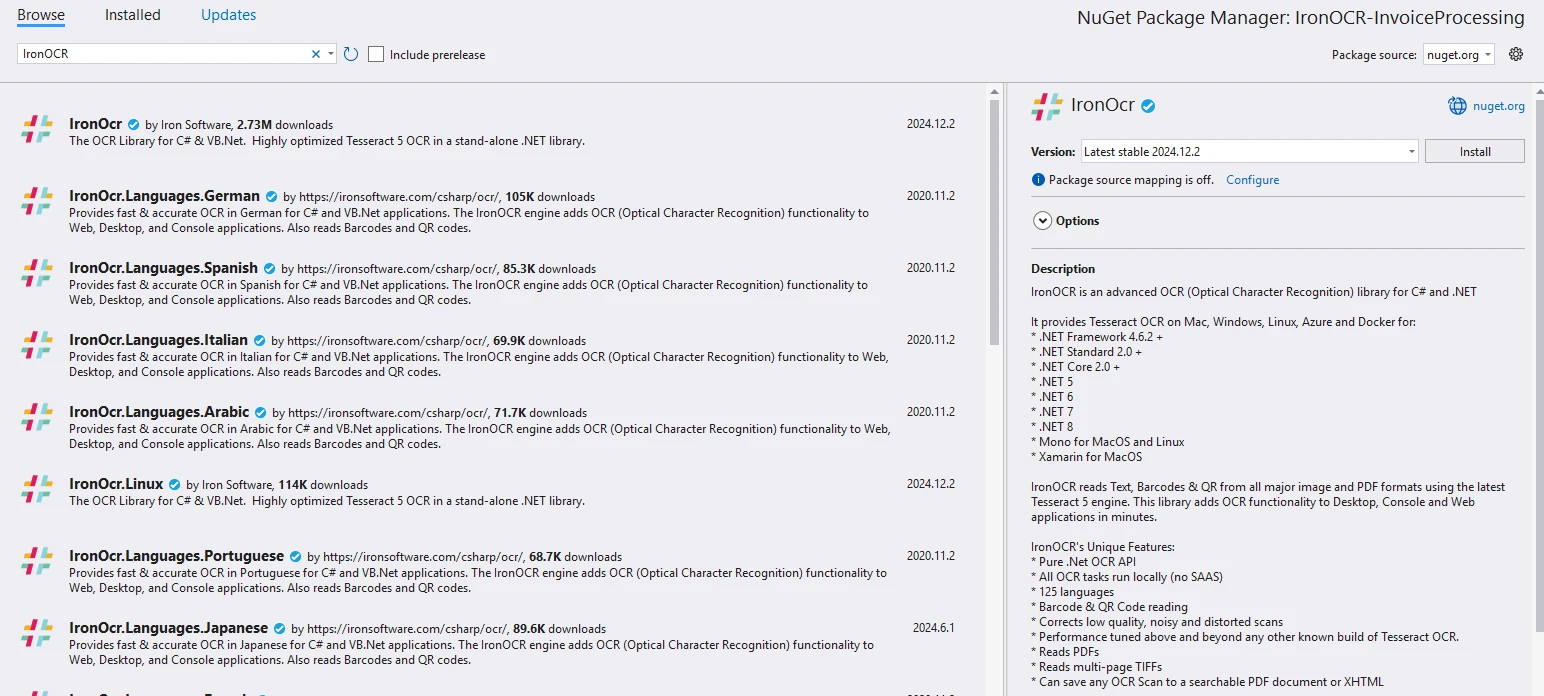Click the IronOcr.Languages.Arabic package icon
1544x696 pixels.
[37, 417]
